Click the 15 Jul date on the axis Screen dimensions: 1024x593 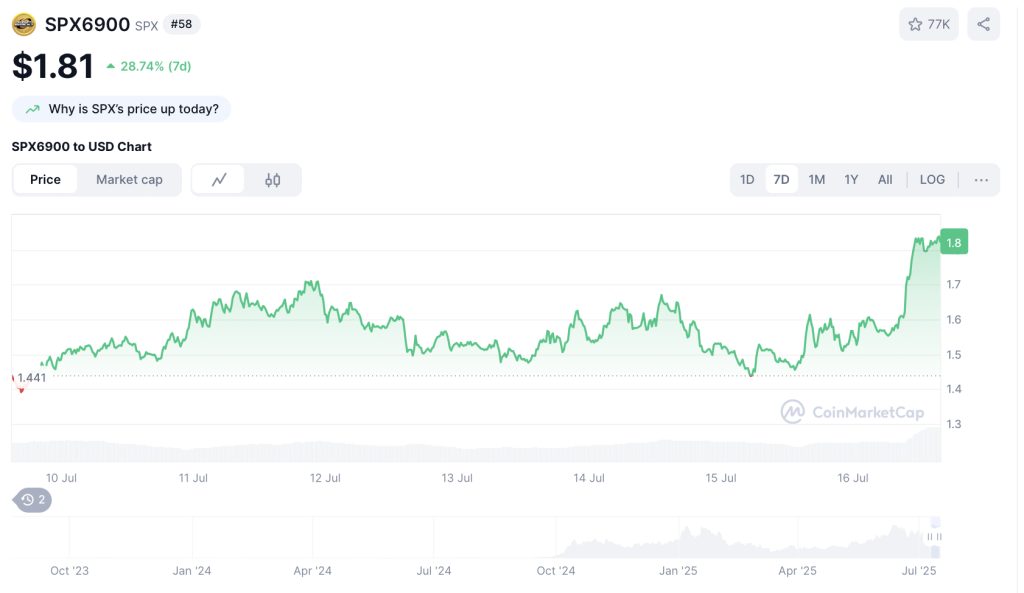(x=721, y=478)
